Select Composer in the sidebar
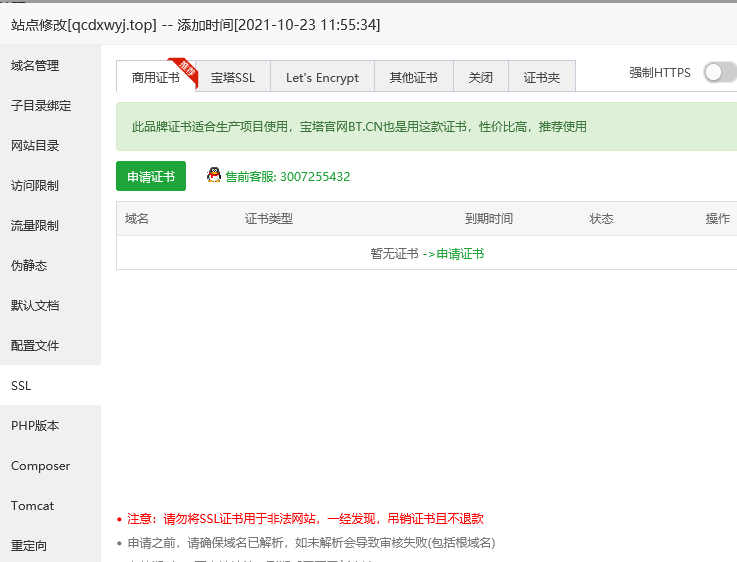The width and height of the screenshot is (737, 562). (50, 466)
